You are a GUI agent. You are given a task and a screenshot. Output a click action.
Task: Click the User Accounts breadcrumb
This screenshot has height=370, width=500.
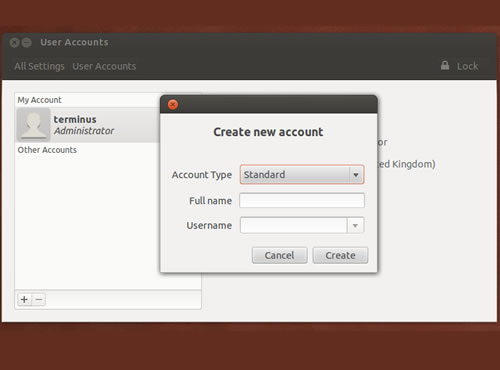click(x=104, y=66)
